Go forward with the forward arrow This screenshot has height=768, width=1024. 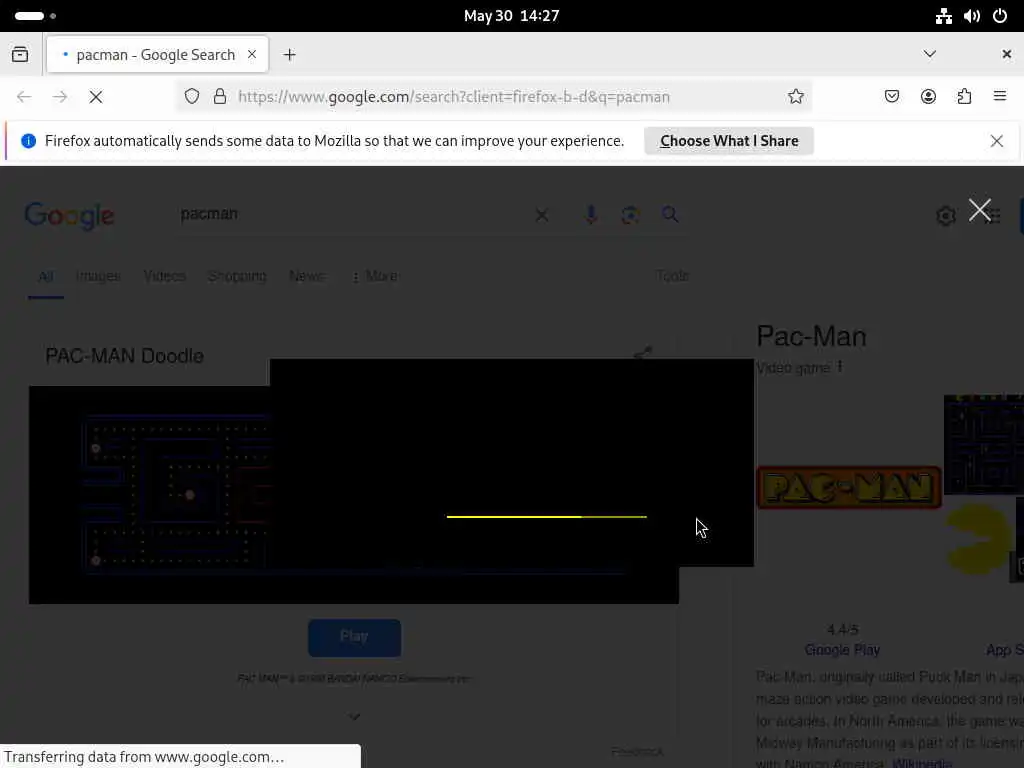[60, 97]
